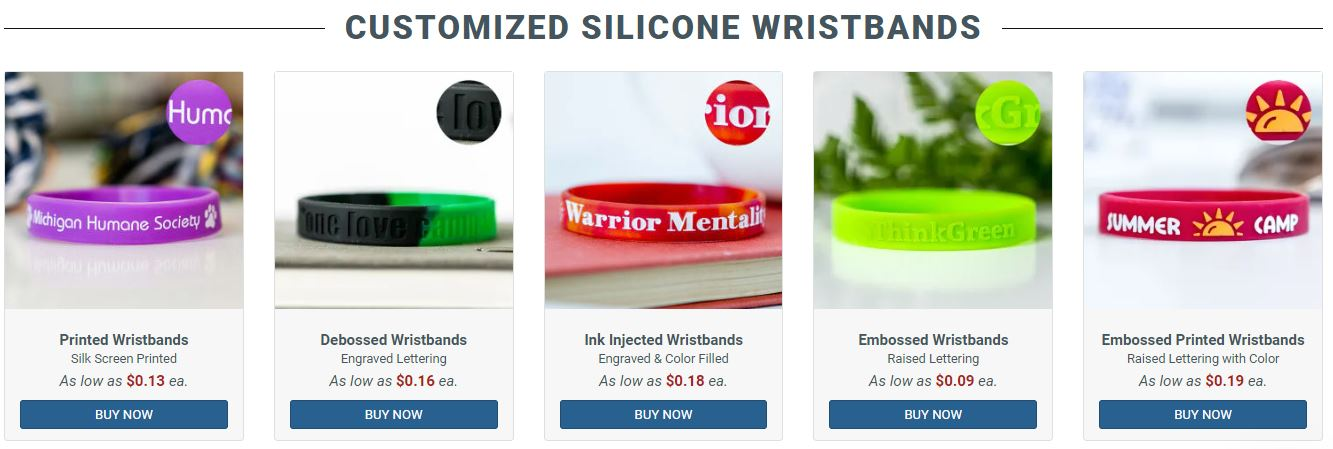Click Buy Now under Ink Injected Wristbands
The width and height of the screenshot is (1333, 449).
click(x=663, y=414)
